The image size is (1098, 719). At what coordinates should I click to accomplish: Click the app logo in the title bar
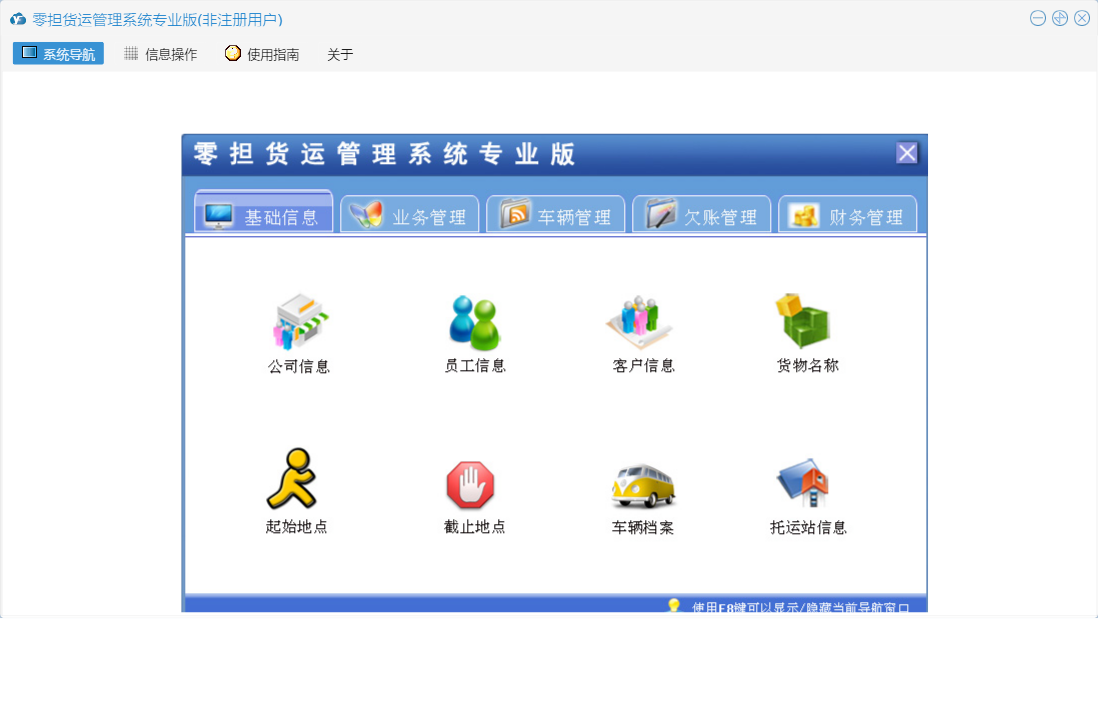pyautogui.click(x=18, y=19)
